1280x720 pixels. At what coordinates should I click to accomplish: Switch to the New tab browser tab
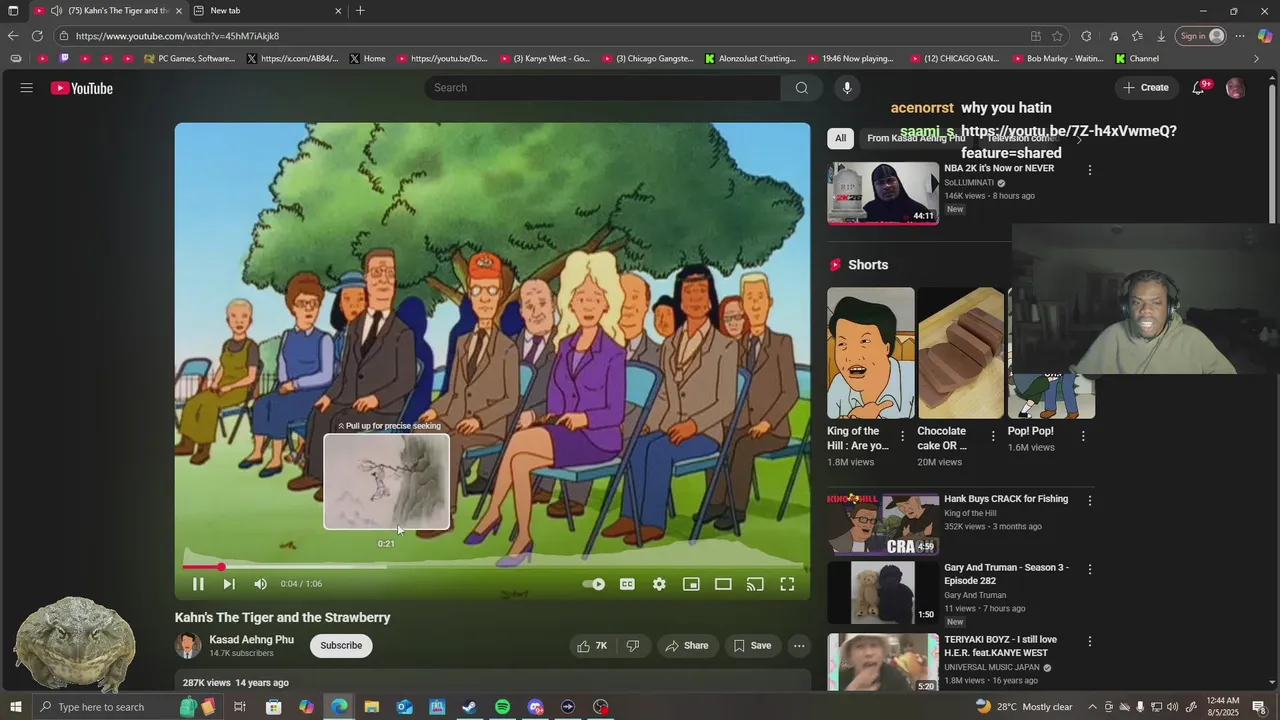tap(268, 11)
